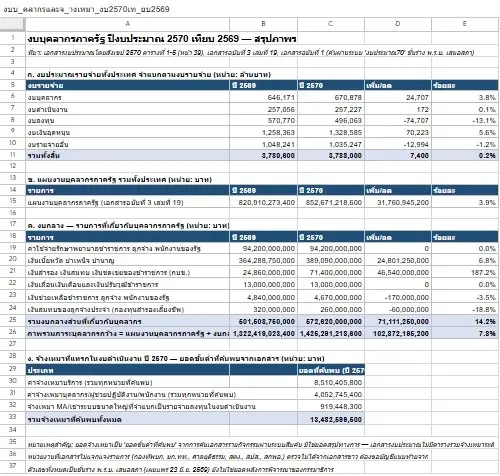Click title cell 'งบบุคลากรภาครัฐ ปีงบประมาณ 2570 เทียบ 2569'
This screenshot has width=500, height=476.
pos(162,39)
